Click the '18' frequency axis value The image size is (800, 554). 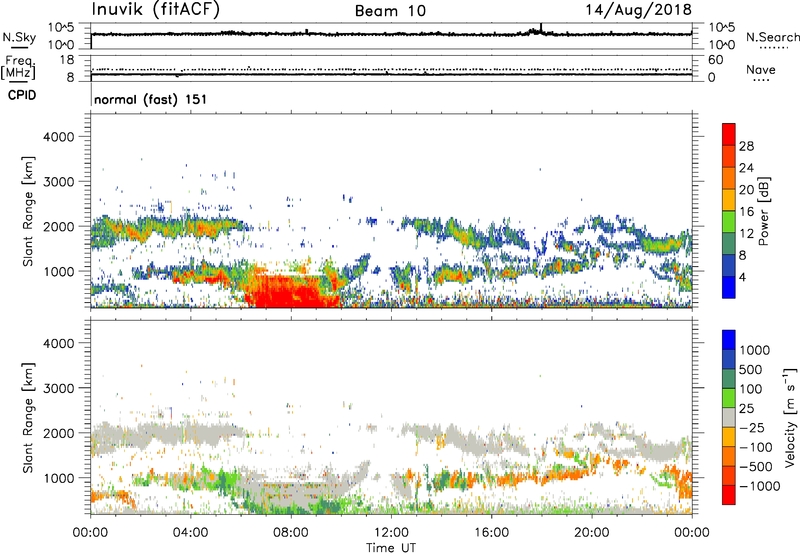67,60
